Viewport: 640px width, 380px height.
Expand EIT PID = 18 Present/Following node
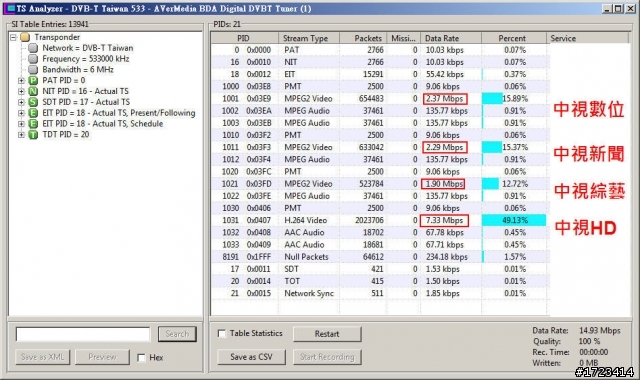pos(21,113)
